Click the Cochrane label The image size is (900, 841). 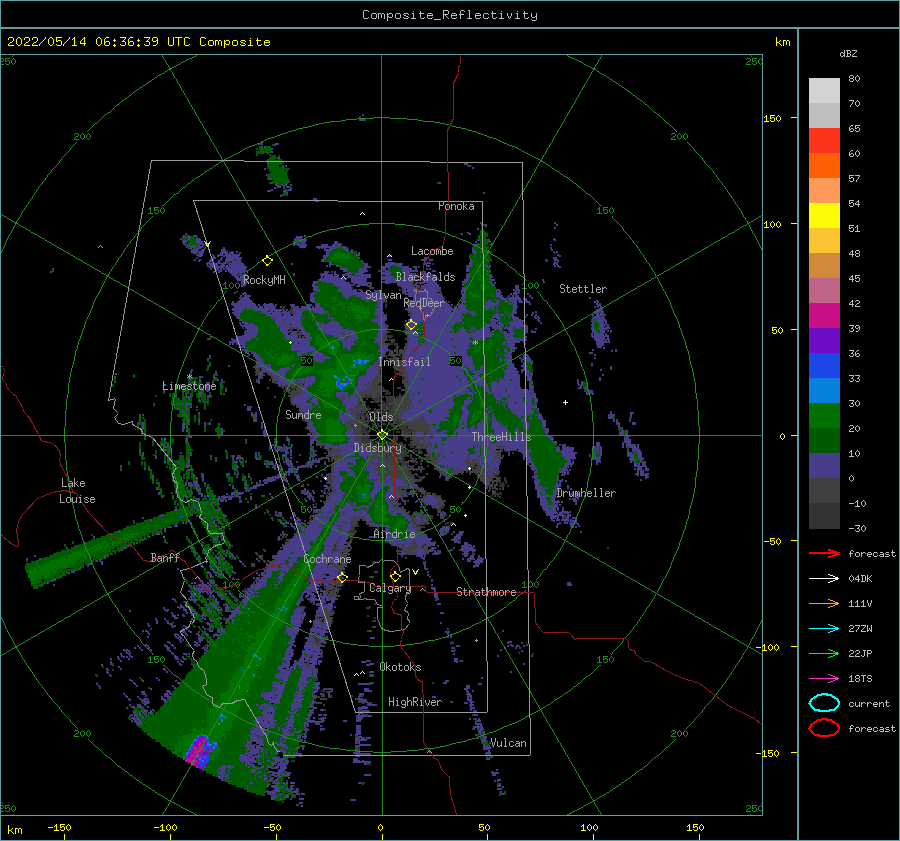[x=327, y=559]
